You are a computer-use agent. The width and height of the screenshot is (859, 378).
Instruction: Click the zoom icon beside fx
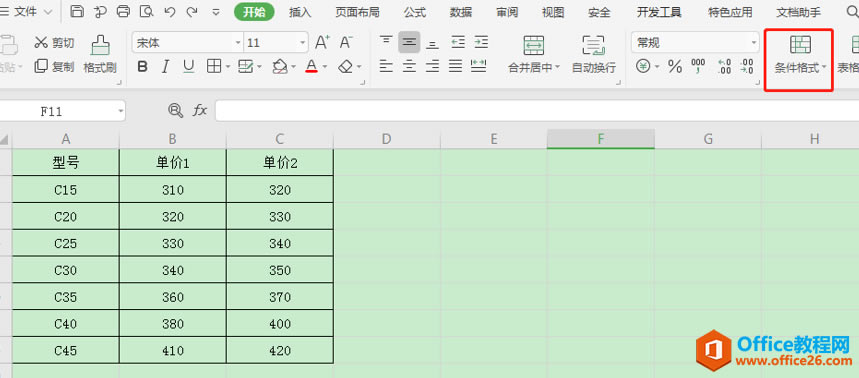tap(175, 111)
